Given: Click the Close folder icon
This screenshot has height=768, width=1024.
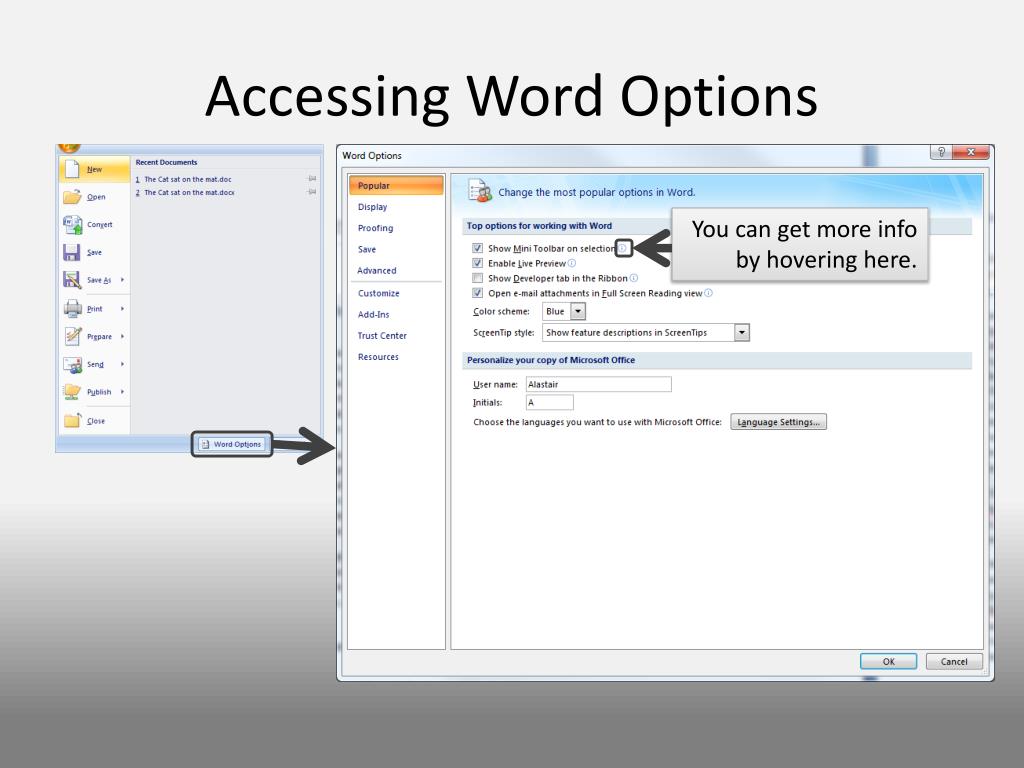Looking at the screenshot, I should (72, 421).
